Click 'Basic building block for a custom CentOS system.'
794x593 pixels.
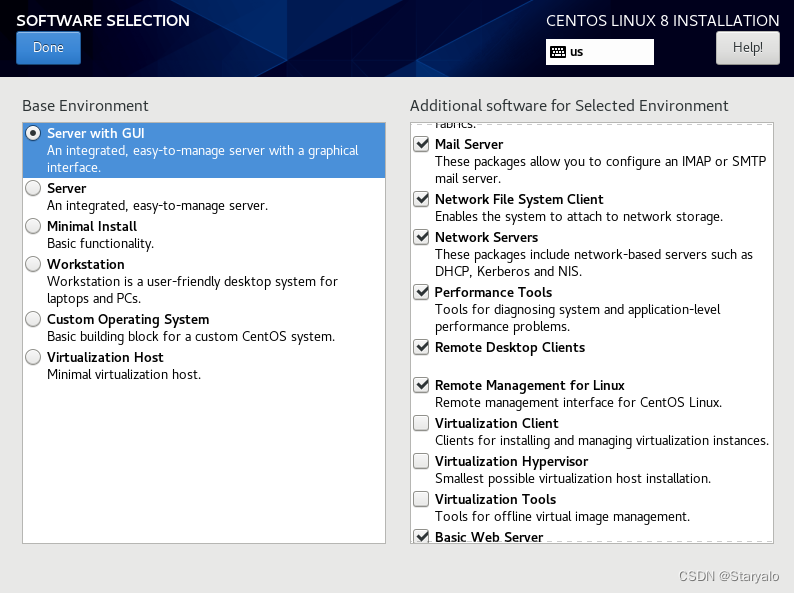point(191,337)
